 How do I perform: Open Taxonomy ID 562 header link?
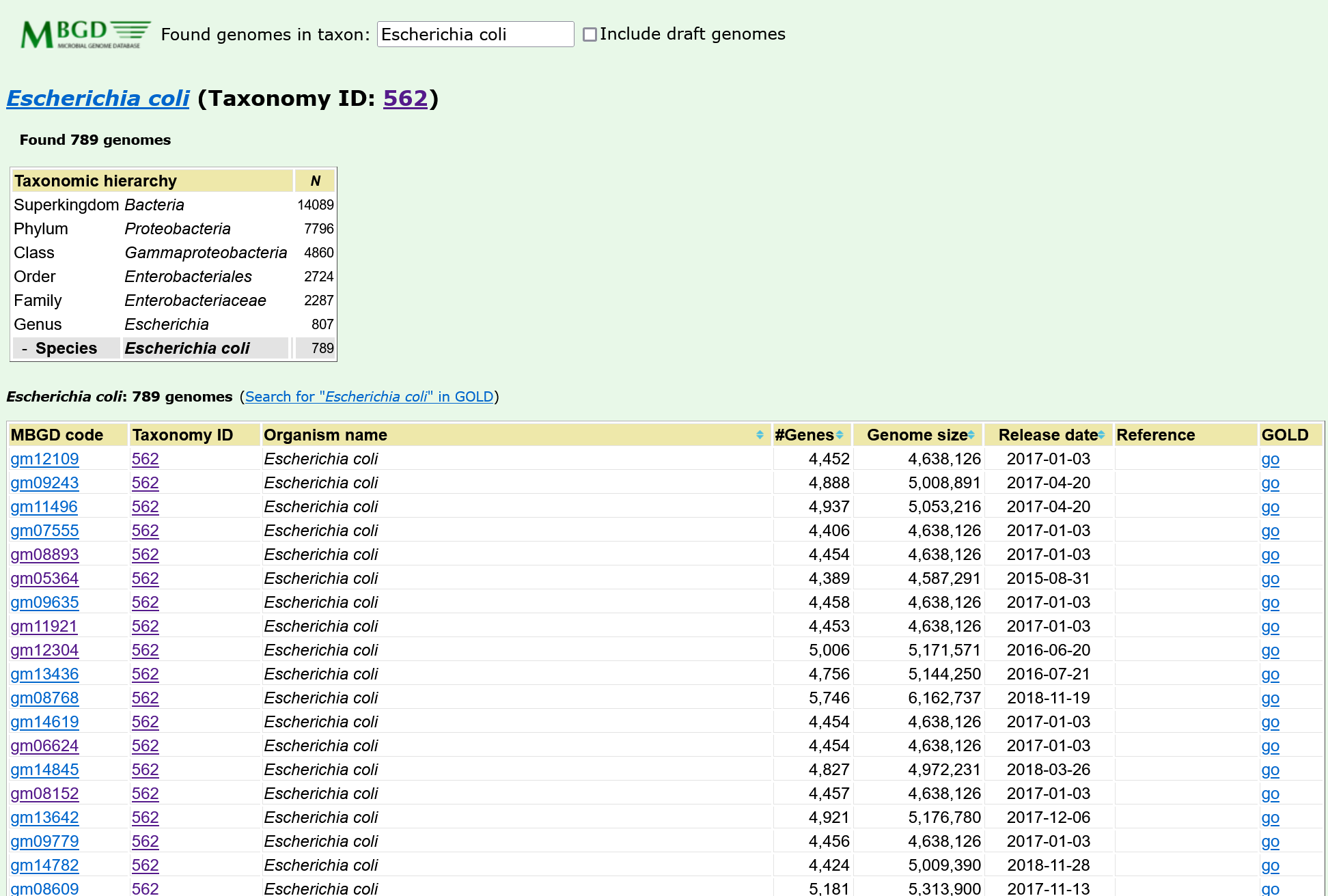coord(405,98)
